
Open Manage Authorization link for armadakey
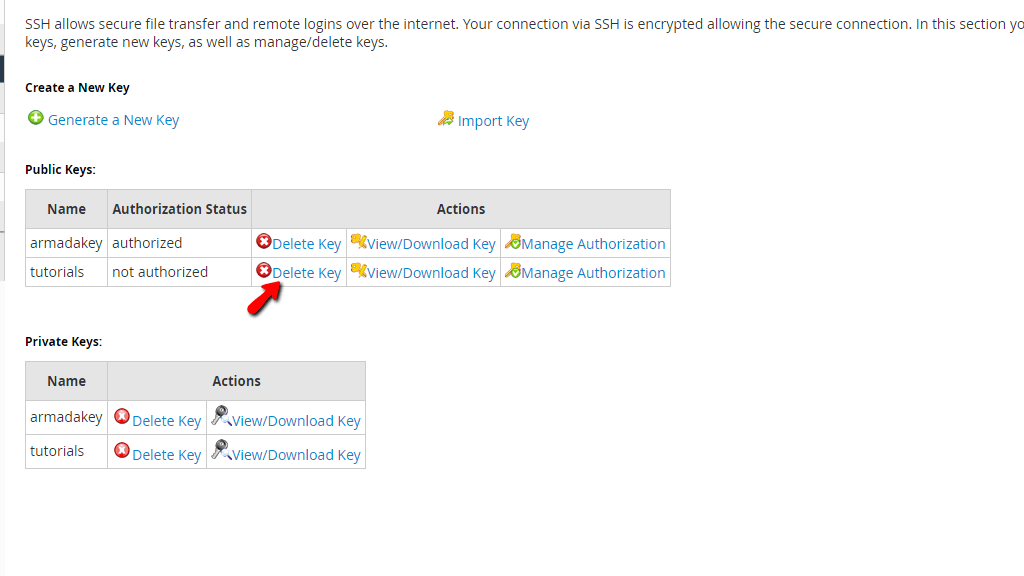pos(593,244)
